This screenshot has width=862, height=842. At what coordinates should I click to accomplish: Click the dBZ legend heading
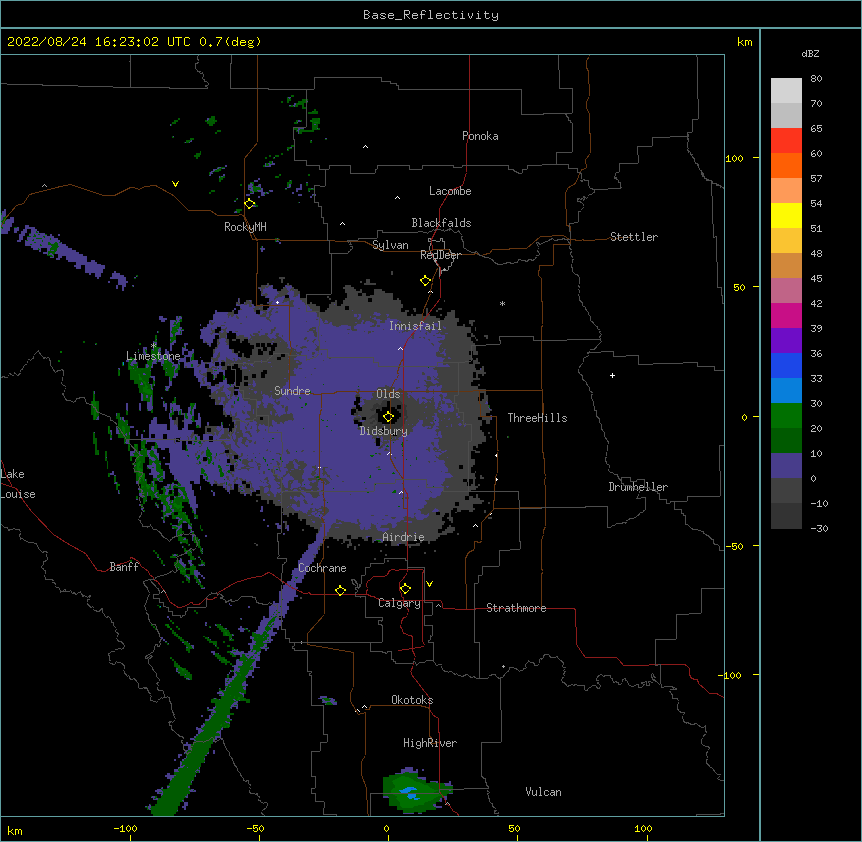(810, 54)
